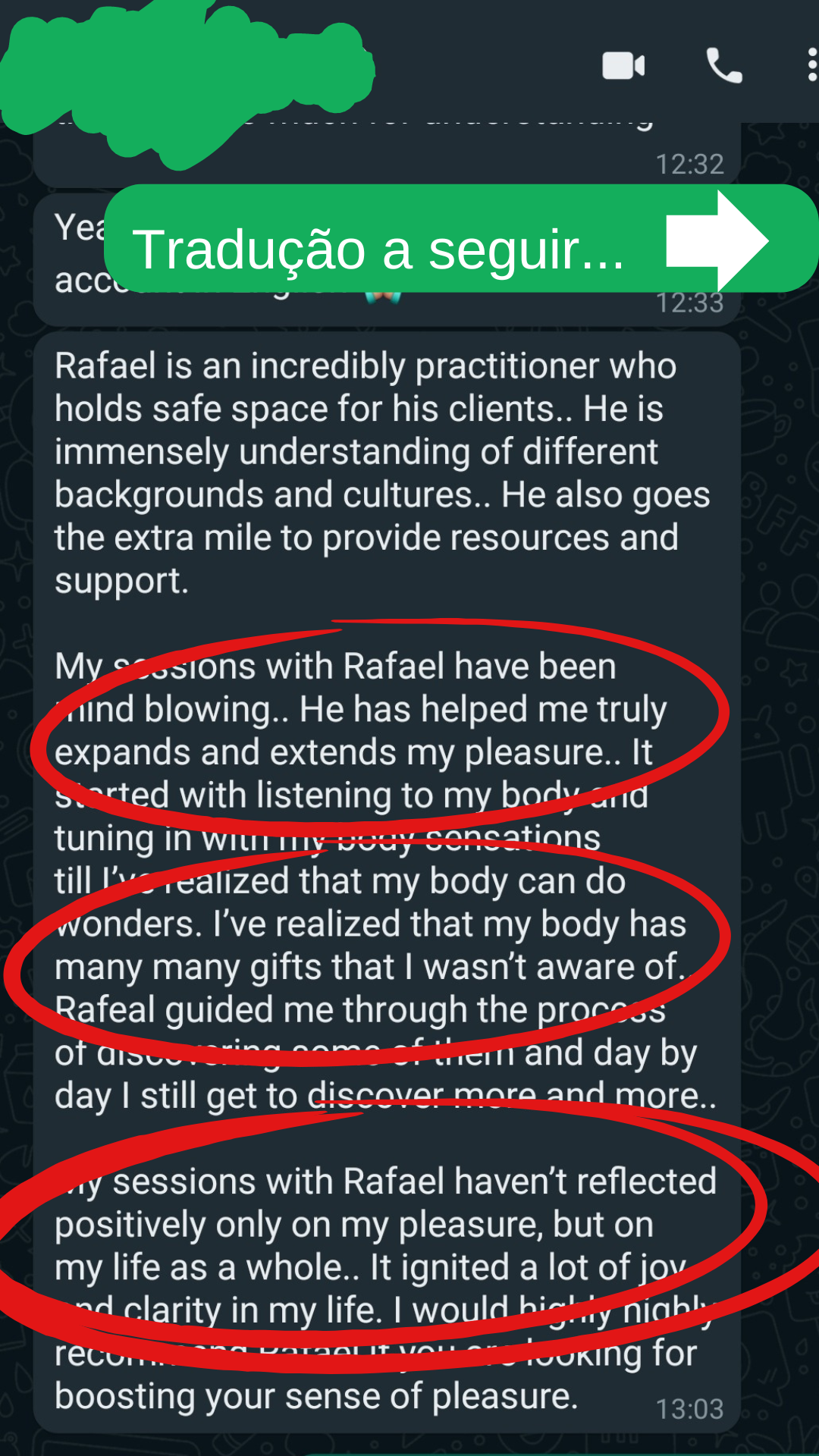Click the "Tradução a seguir..." banner text
The height and width of the screenshot is (1456, 819).
click(378, 249)
